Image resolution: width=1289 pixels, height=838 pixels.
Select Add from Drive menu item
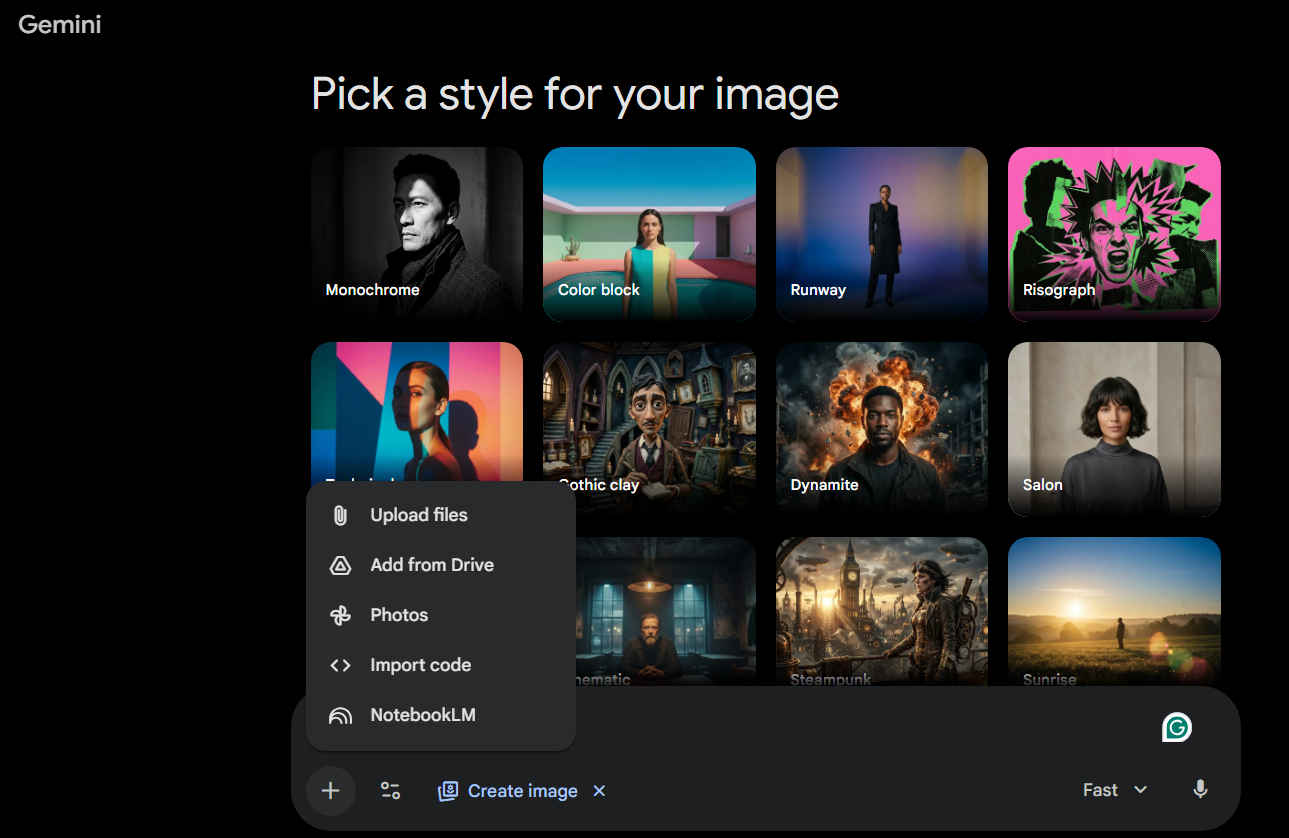[432, 565]
